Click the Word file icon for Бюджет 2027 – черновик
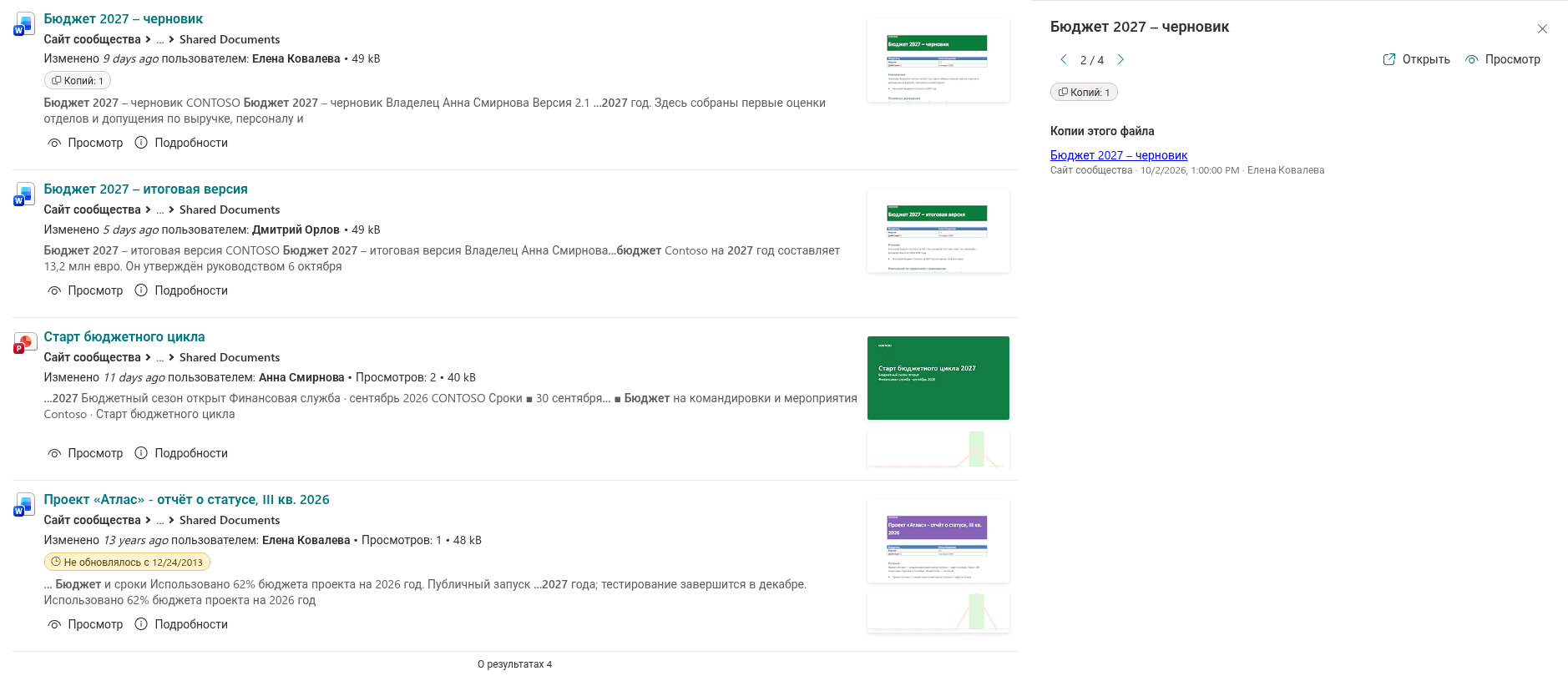Image resolution: width=1568 pixels, height=676 pixels. (x=24, y=23)
